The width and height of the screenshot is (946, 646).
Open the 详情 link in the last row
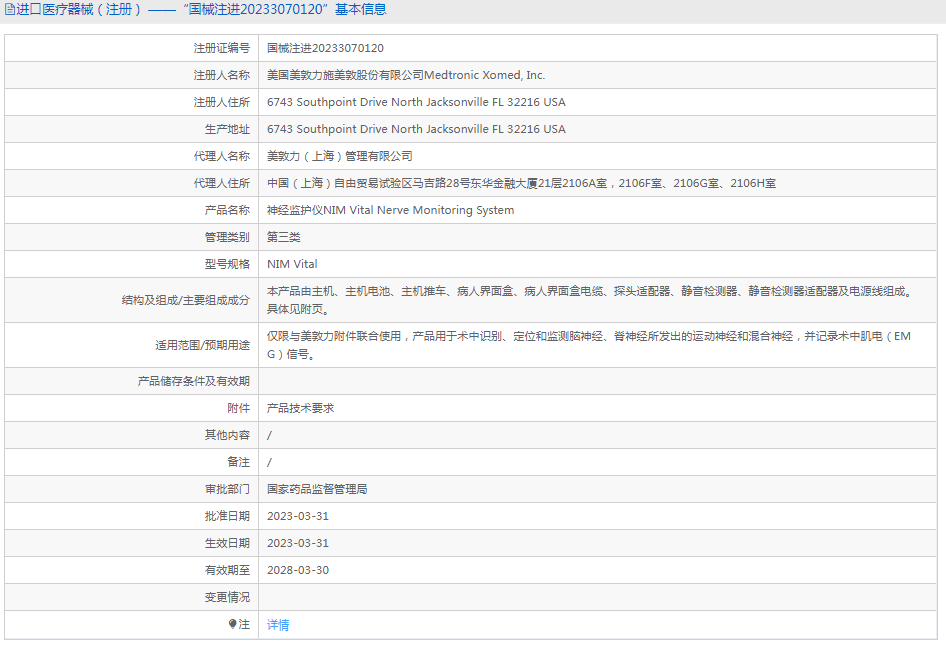(x=278, y=625)
